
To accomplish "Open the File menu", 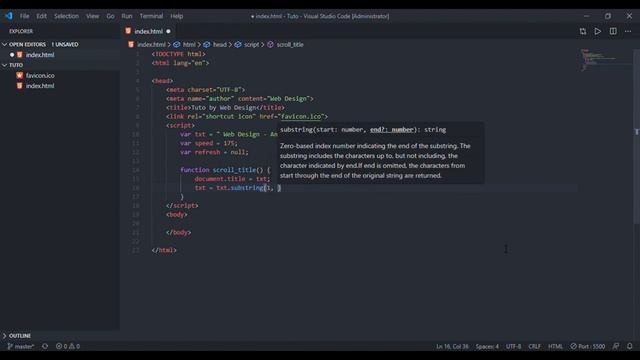I will 24,16.
